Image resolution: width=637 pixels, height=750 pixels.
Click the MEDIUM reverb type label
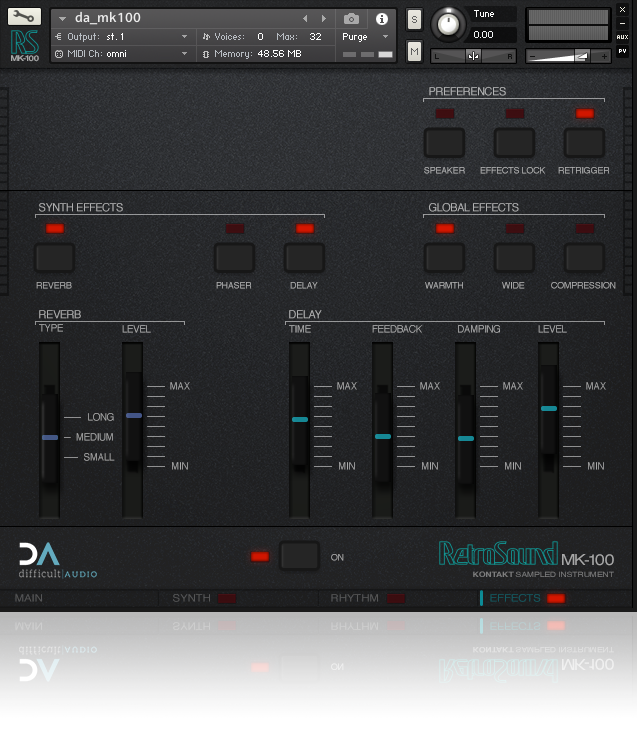94,437
